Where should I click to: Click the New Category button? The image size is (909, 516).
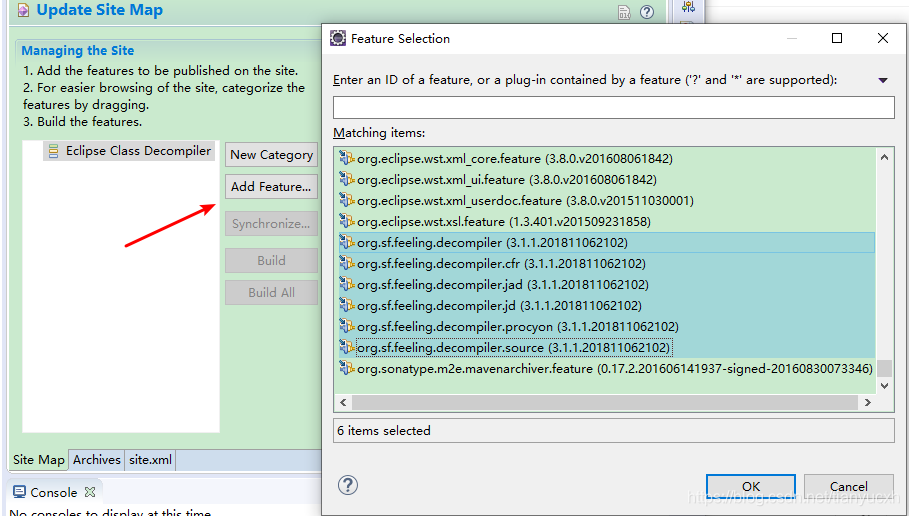[271, 155]
